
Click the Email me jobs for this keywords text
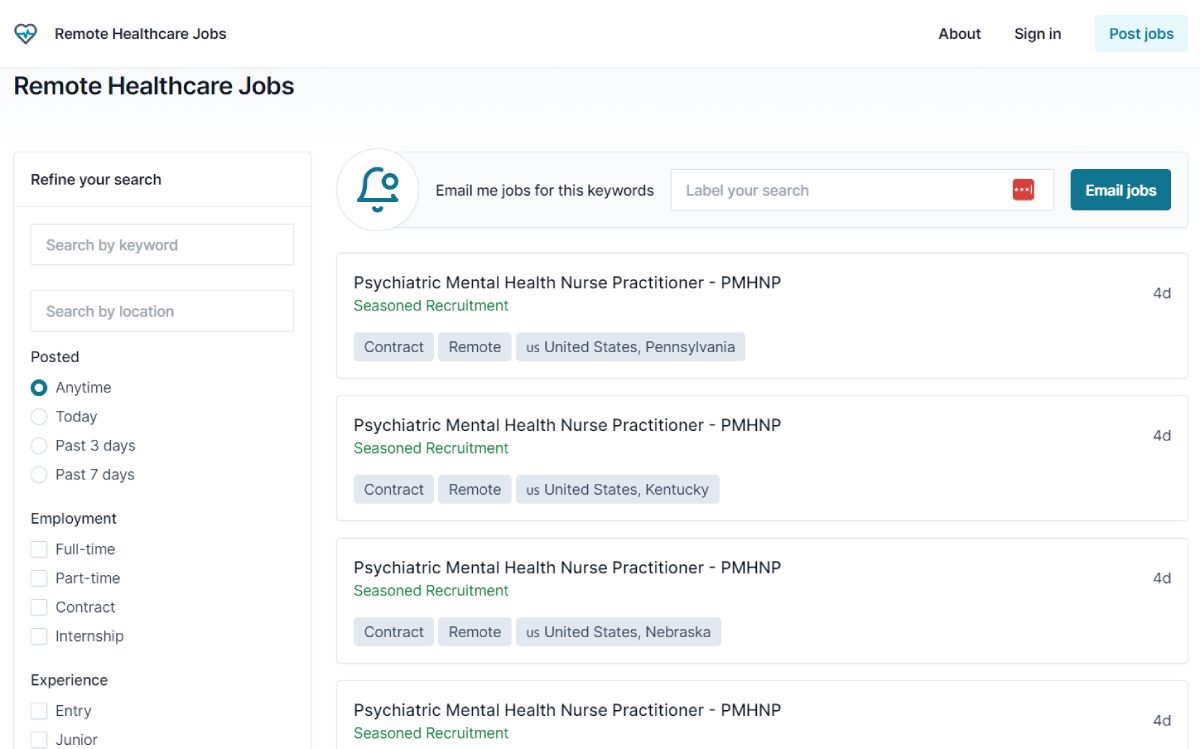pyautogui.click(x=545, y=190)
